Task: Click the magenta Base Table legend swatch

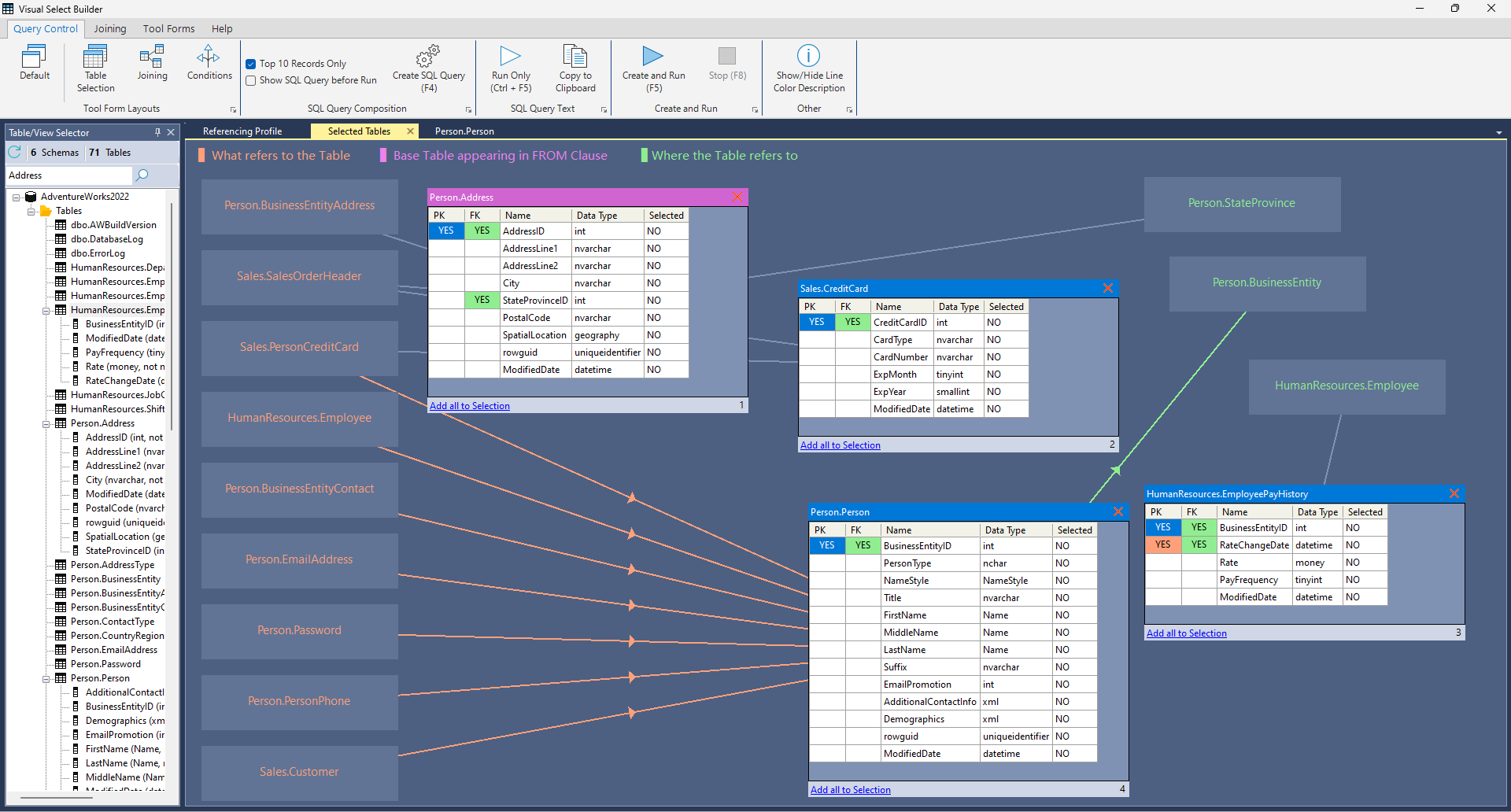Action: coord(383,156)
